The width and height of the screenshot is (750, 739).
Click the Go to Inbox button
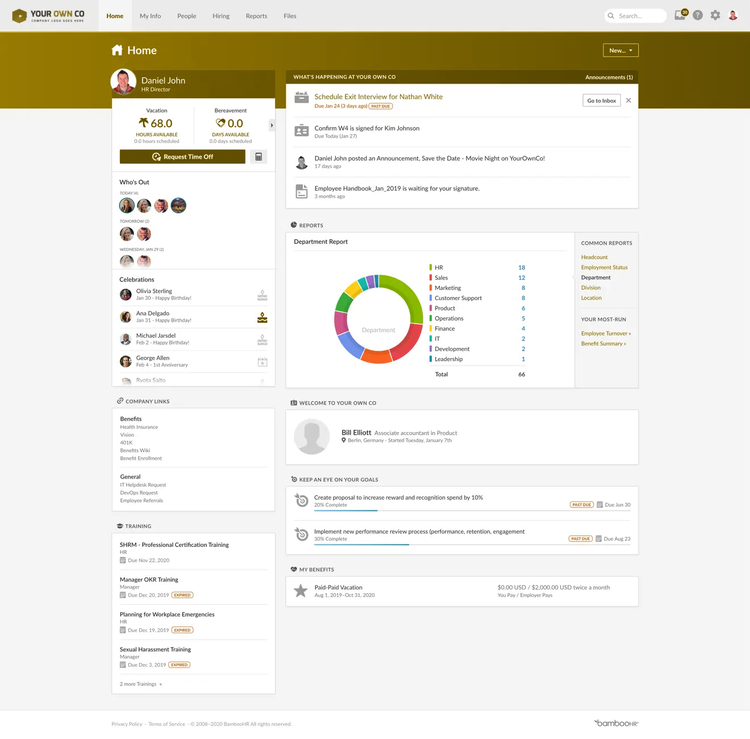click(x=601, y=100)
